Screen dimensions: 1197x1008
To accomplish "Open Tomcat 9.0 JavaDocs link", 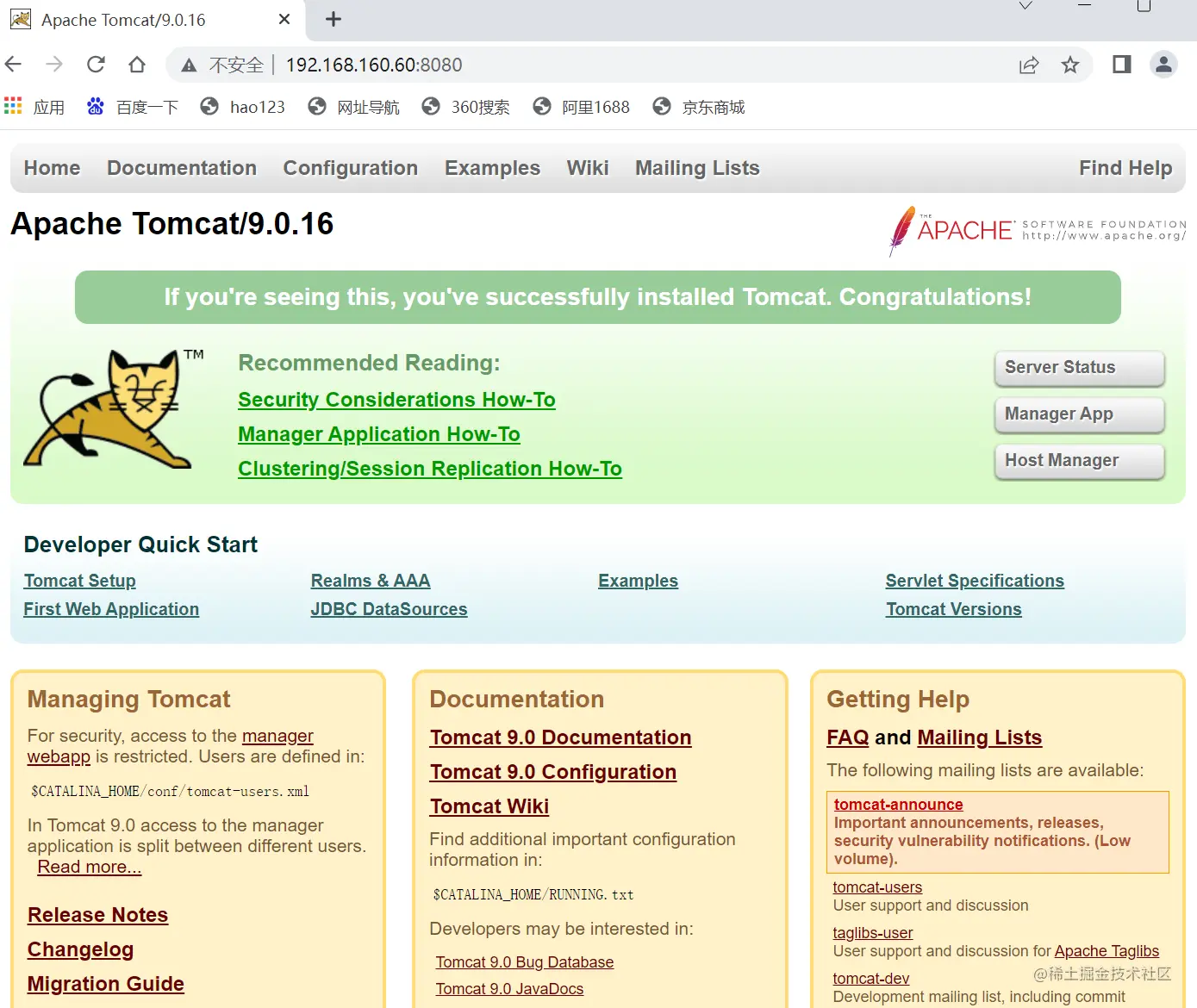I will 509,989.
